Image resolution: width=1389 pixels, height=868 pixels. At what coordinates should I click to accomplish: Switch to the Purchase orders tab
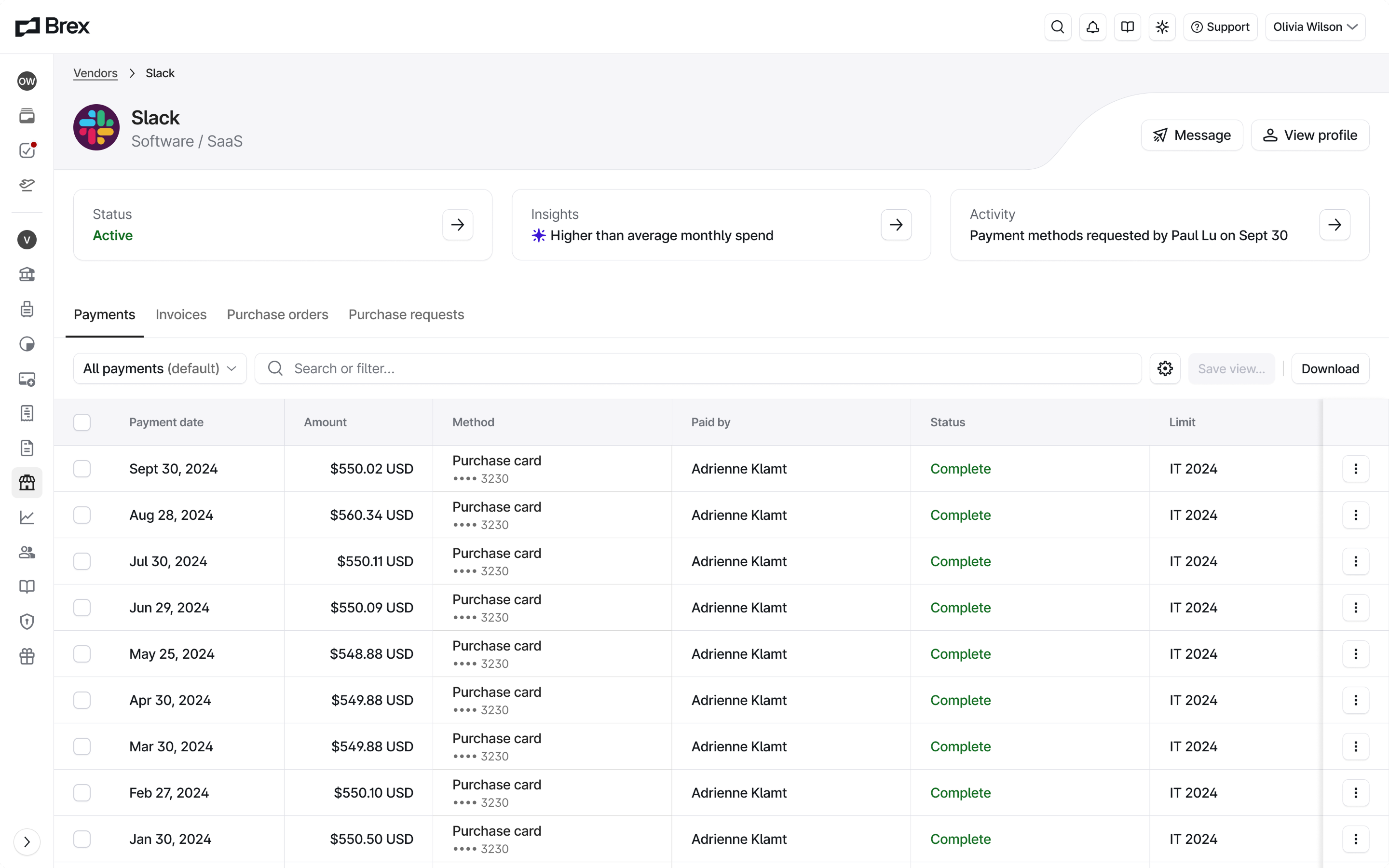point(277,314)
